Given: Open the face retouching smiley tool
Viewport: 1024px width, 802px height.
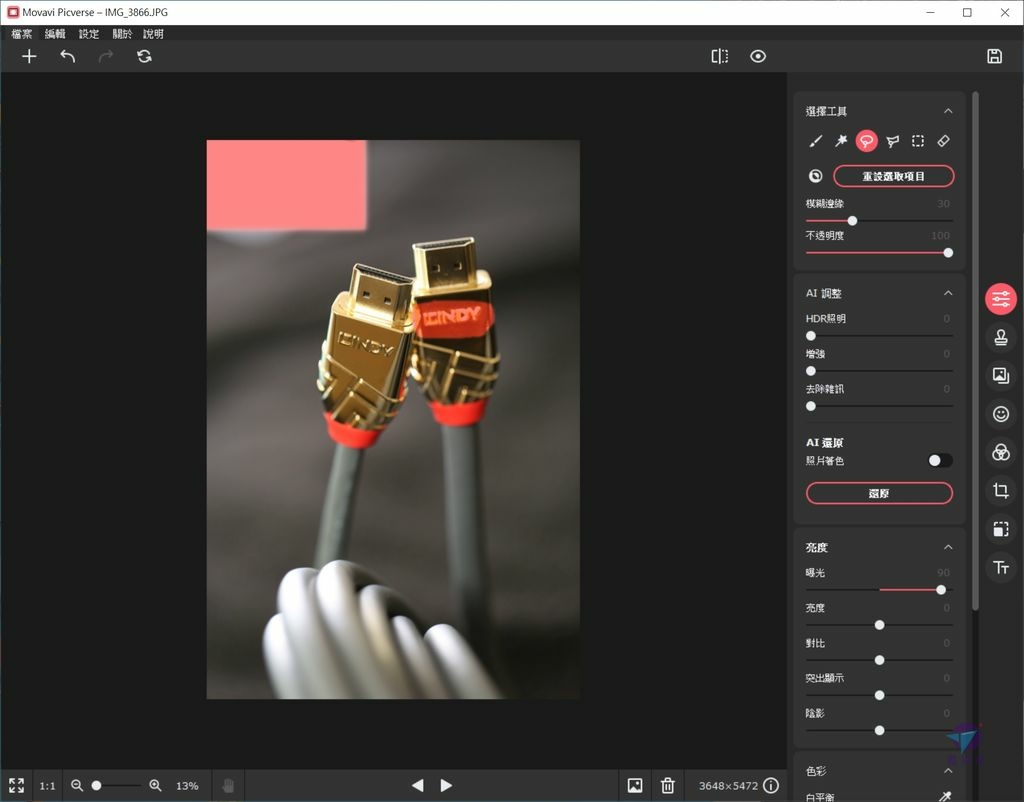Looking at the screenshot, I should (x=1000, y=413).
